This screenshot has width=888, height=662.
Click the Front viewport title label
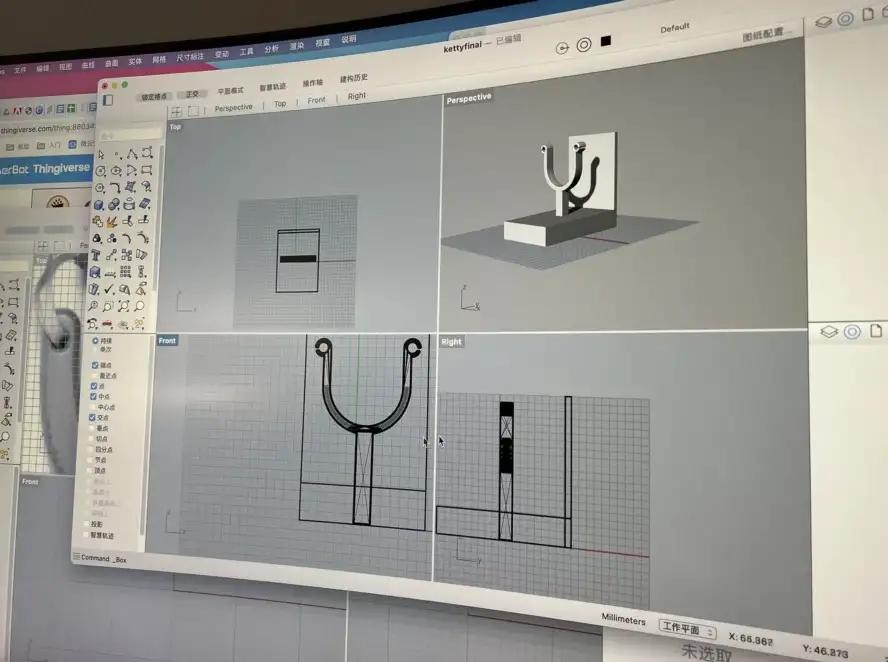pyautogui.click(x=167, y=340)
